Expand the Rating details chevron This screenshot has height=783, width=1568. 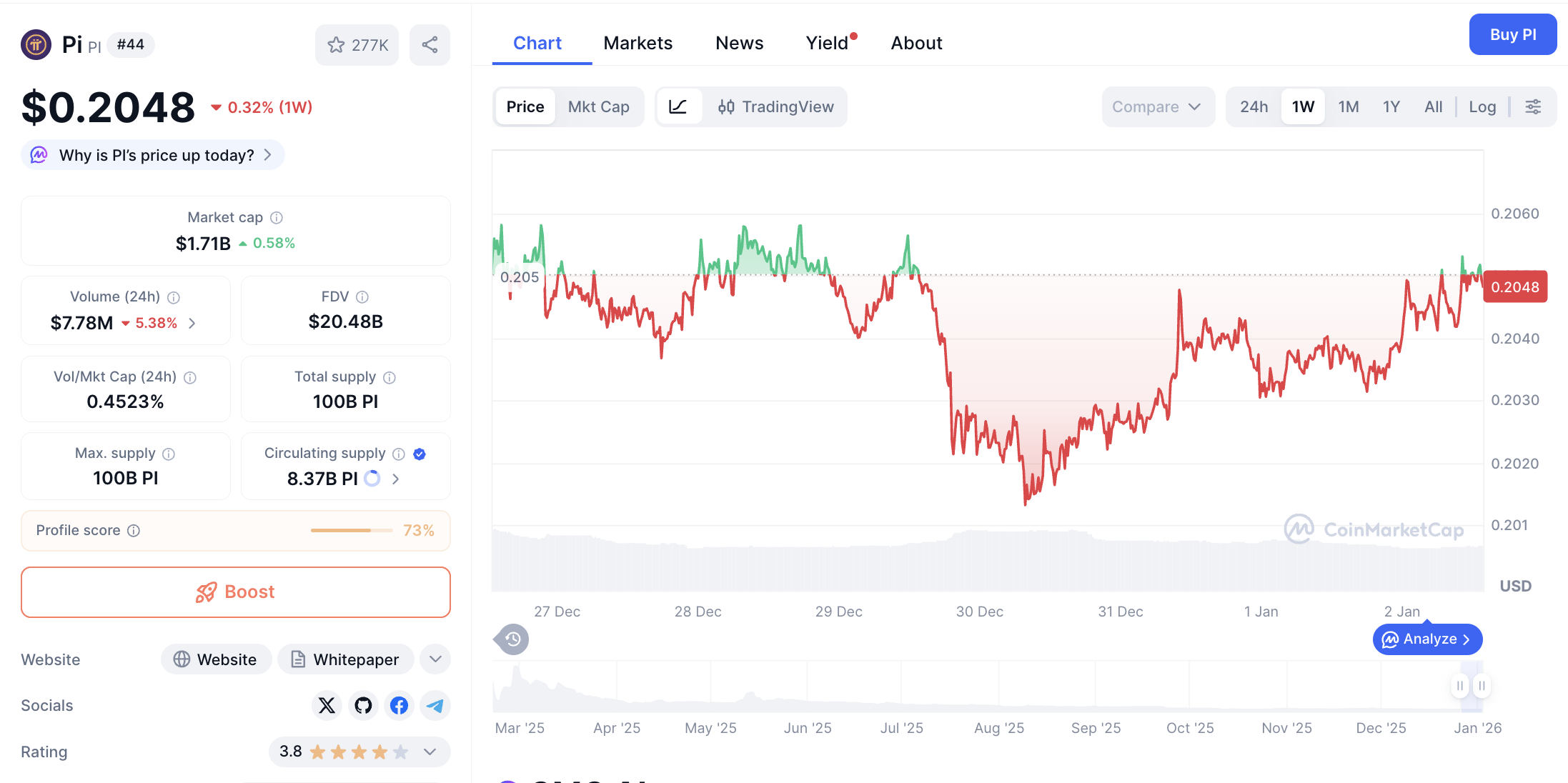[430, 752]
